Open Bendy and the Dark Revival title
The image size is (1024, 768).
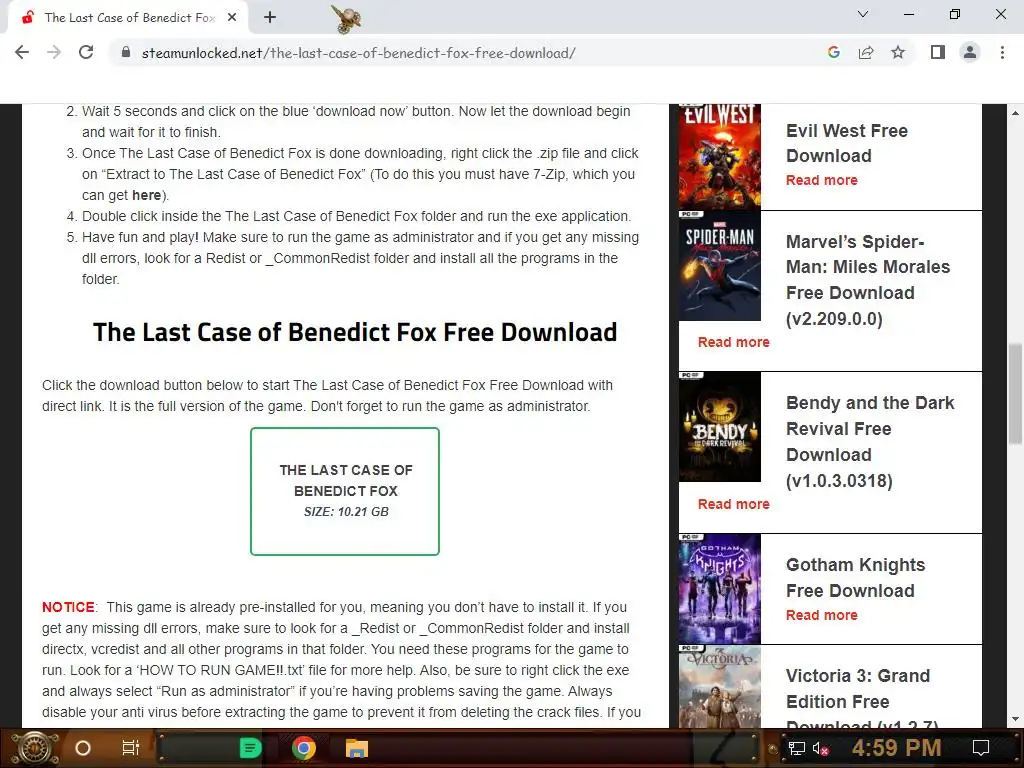(870, 441)
